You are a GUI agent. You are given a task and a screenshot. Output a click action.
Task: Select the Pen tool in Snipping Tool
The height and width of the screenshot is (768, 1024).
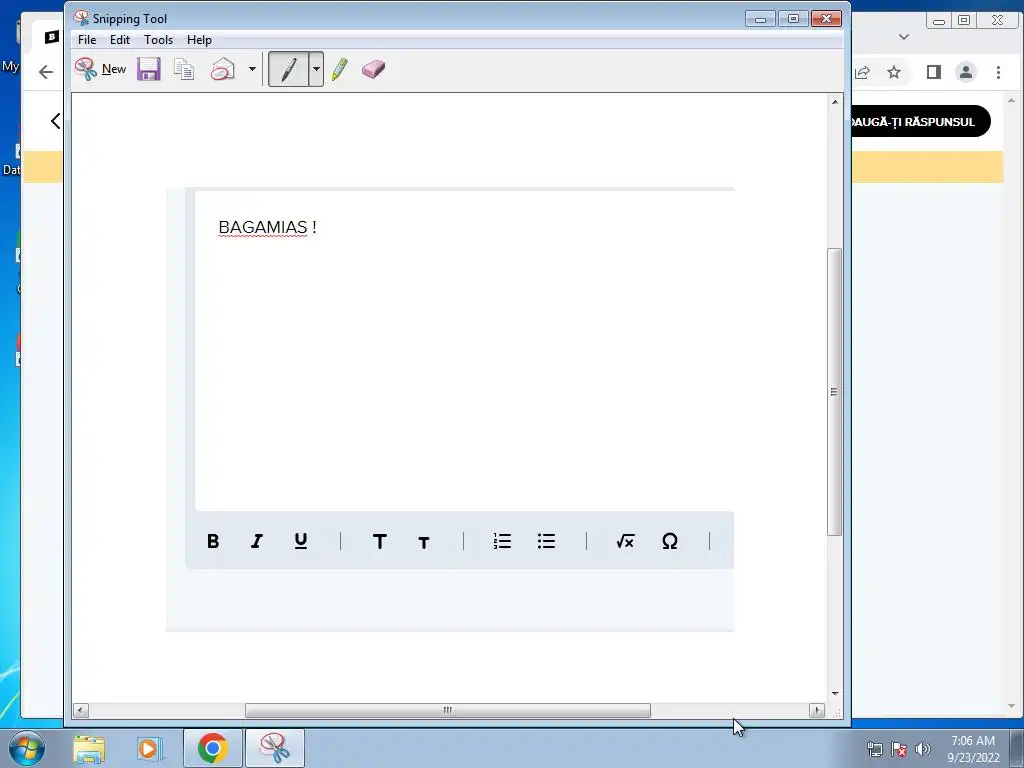[289, 69]
